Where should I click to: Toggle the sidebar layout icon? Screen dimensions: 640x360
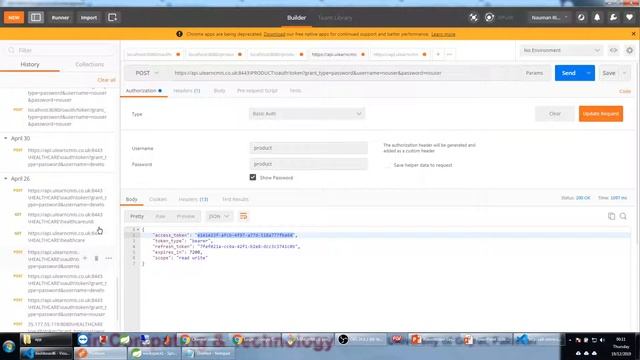36,18
